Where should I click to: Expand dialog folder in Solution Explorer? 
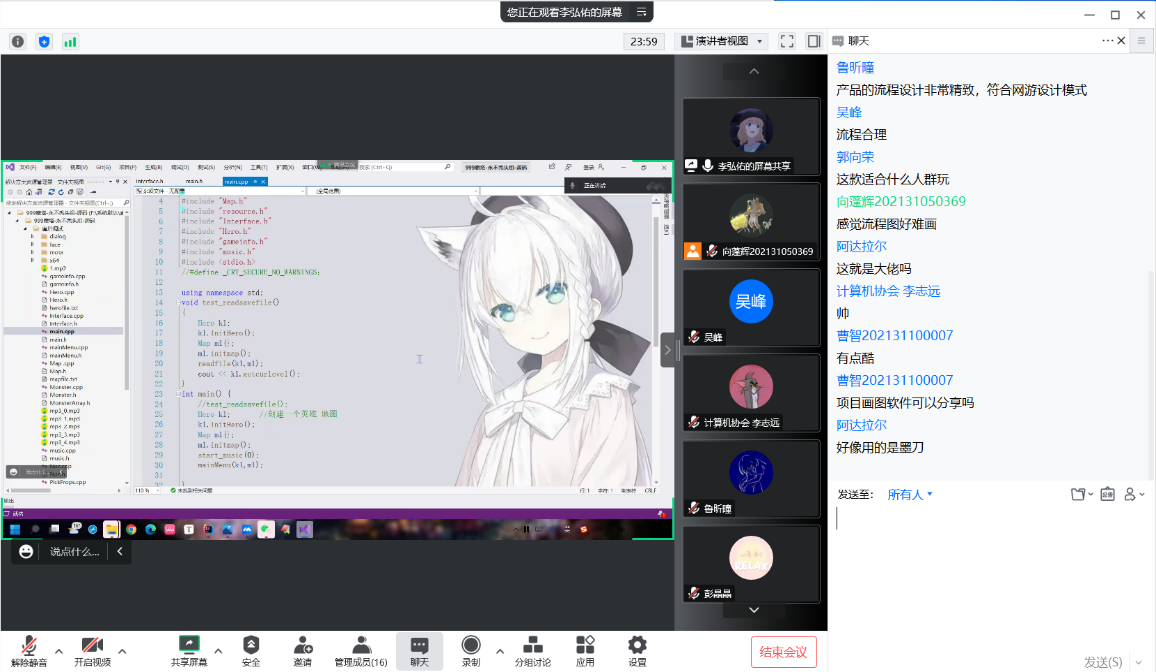(x=32, y=237)
